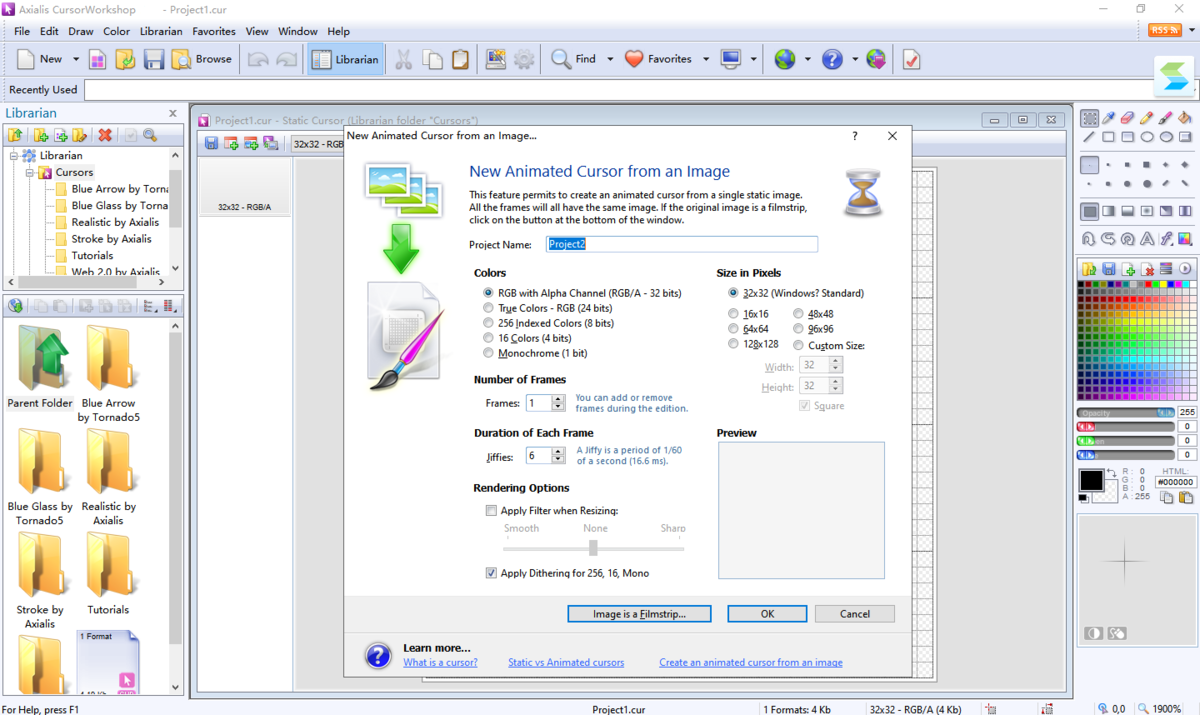Select the Color Picker eyedropper tool
The width and height of the screenshot is (1200, 715).
1109,118
